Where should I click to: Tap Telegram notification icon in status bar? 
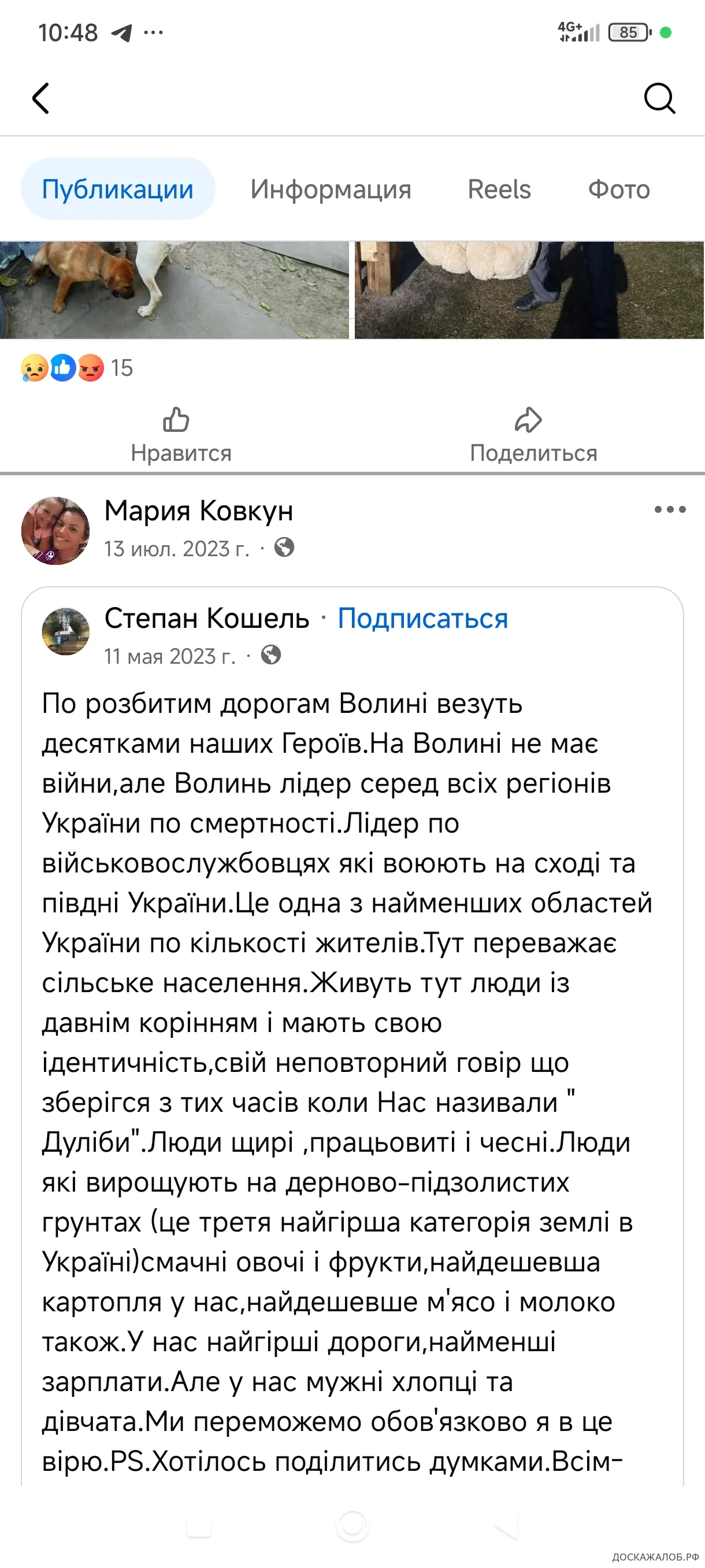click(122, 33)
